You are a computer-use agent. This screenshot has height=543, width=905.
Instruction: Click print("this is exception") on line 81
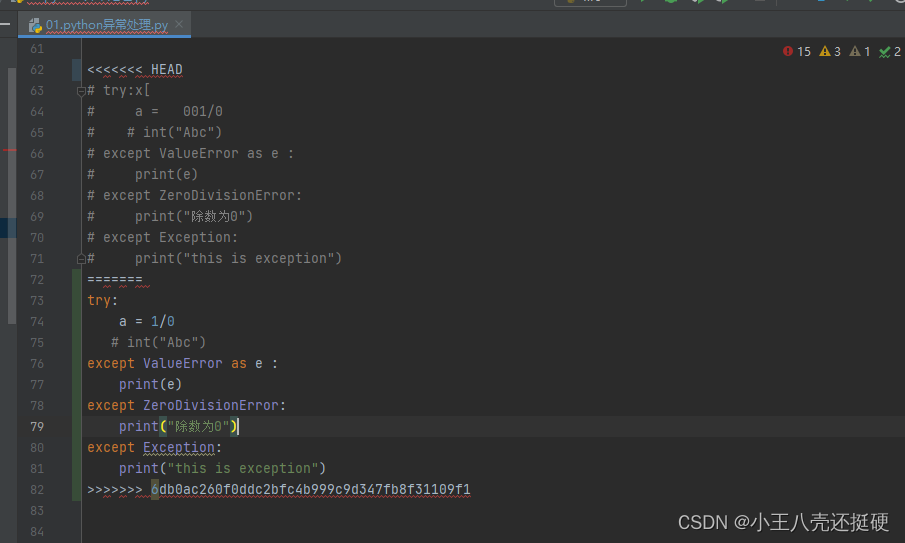pyautogui.click(x=222, y=468)
